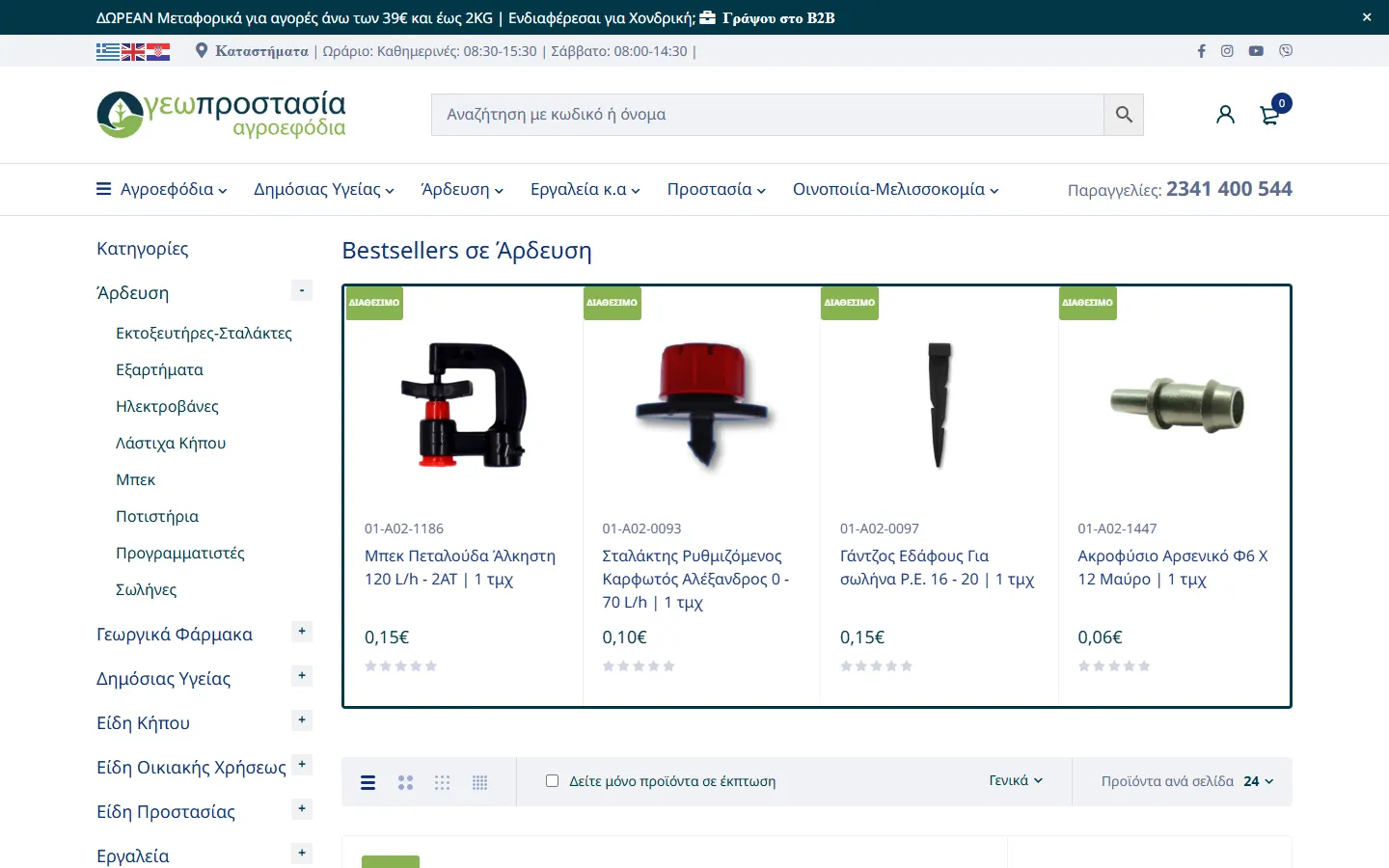Image resolution: width=1389 pixels, height=868 pixels.
Task: Click the product search input field
Action: pyautogui.click(x=768, y=115)
